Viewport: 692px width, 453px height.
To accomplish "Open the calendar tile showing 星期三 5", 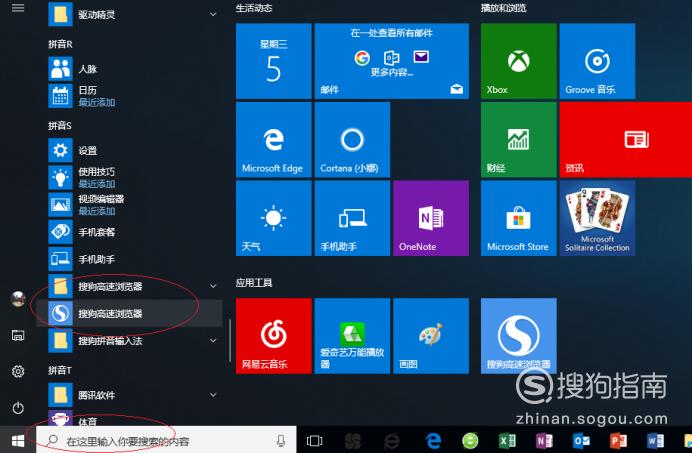I will (x=274, y=61).
